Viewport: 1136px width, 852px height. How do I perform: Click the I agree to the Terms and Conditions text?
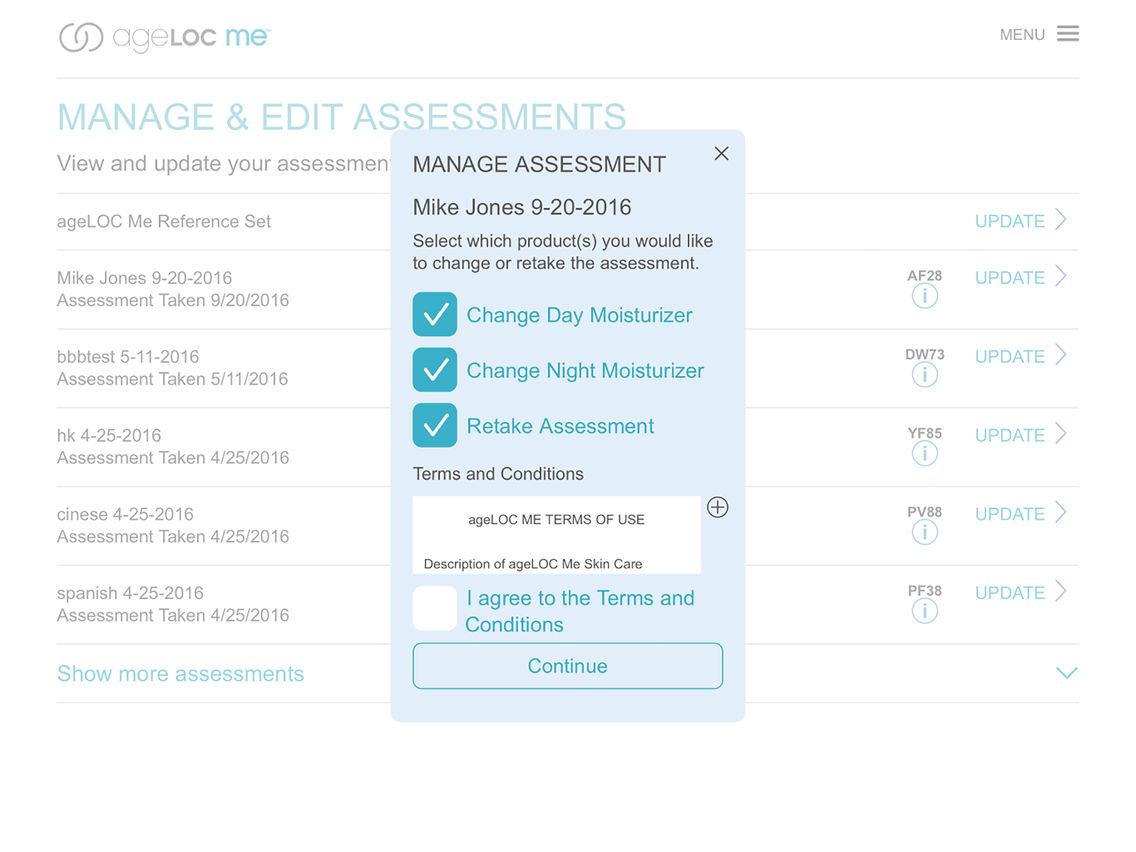point(580,611)
